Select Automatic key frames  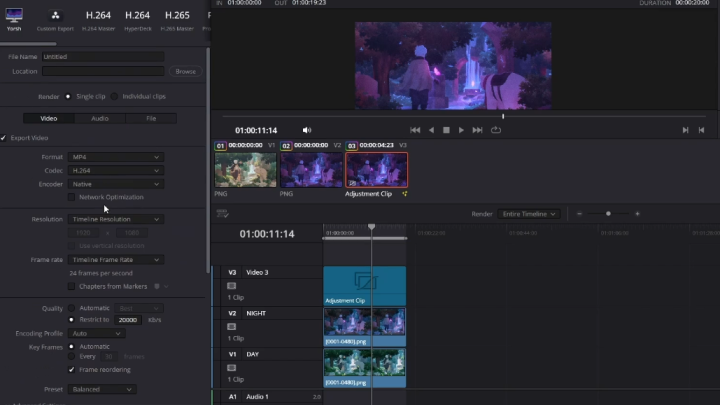tap(71, 347)
